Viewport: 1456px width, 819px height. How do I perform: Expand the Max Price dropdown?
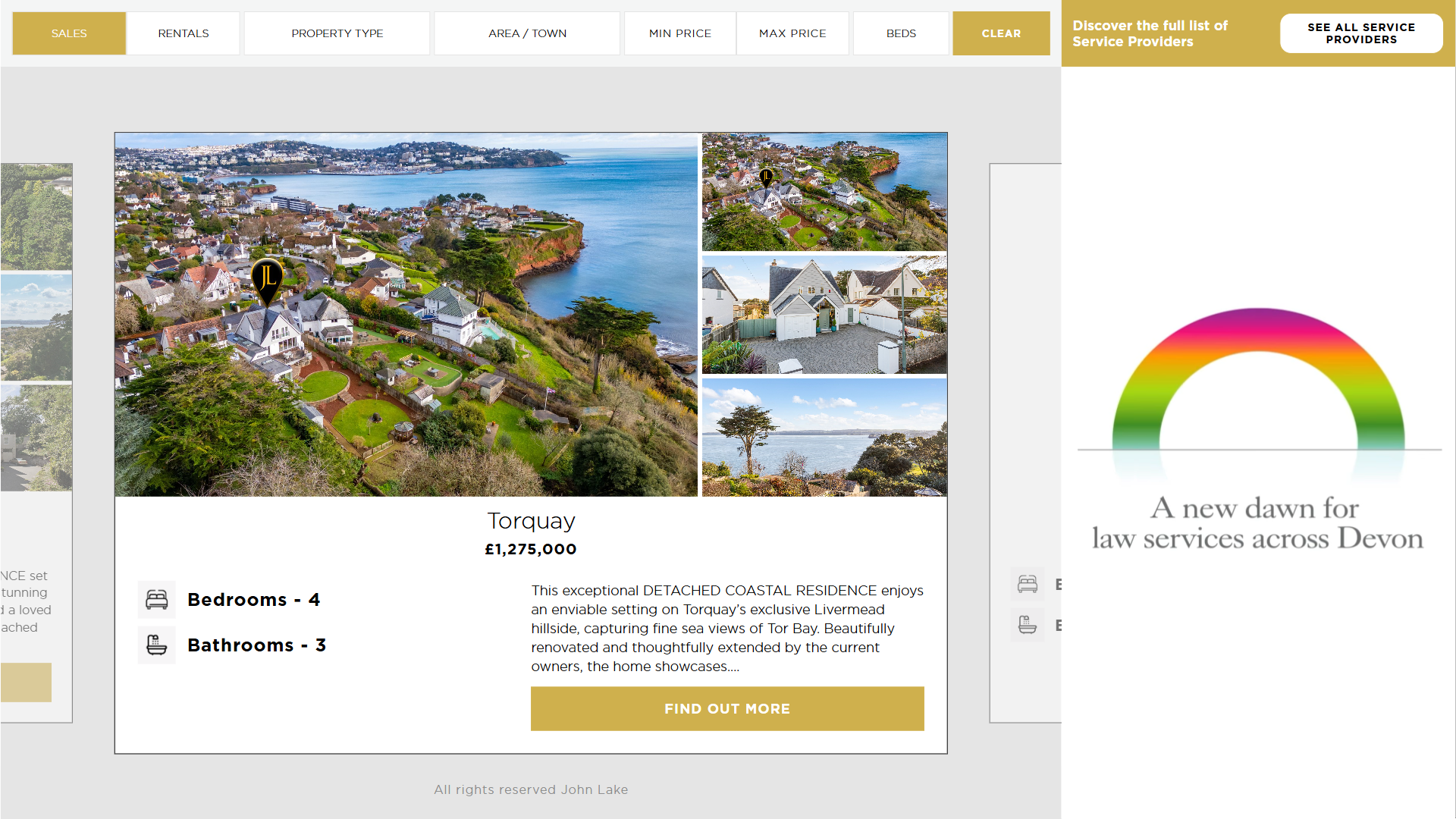(792, 33)
